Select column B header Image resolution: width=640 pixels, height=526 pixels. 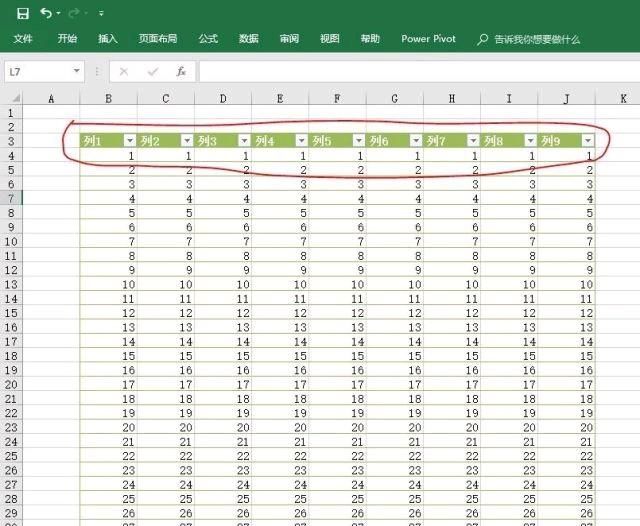click(x=109, y=98)
